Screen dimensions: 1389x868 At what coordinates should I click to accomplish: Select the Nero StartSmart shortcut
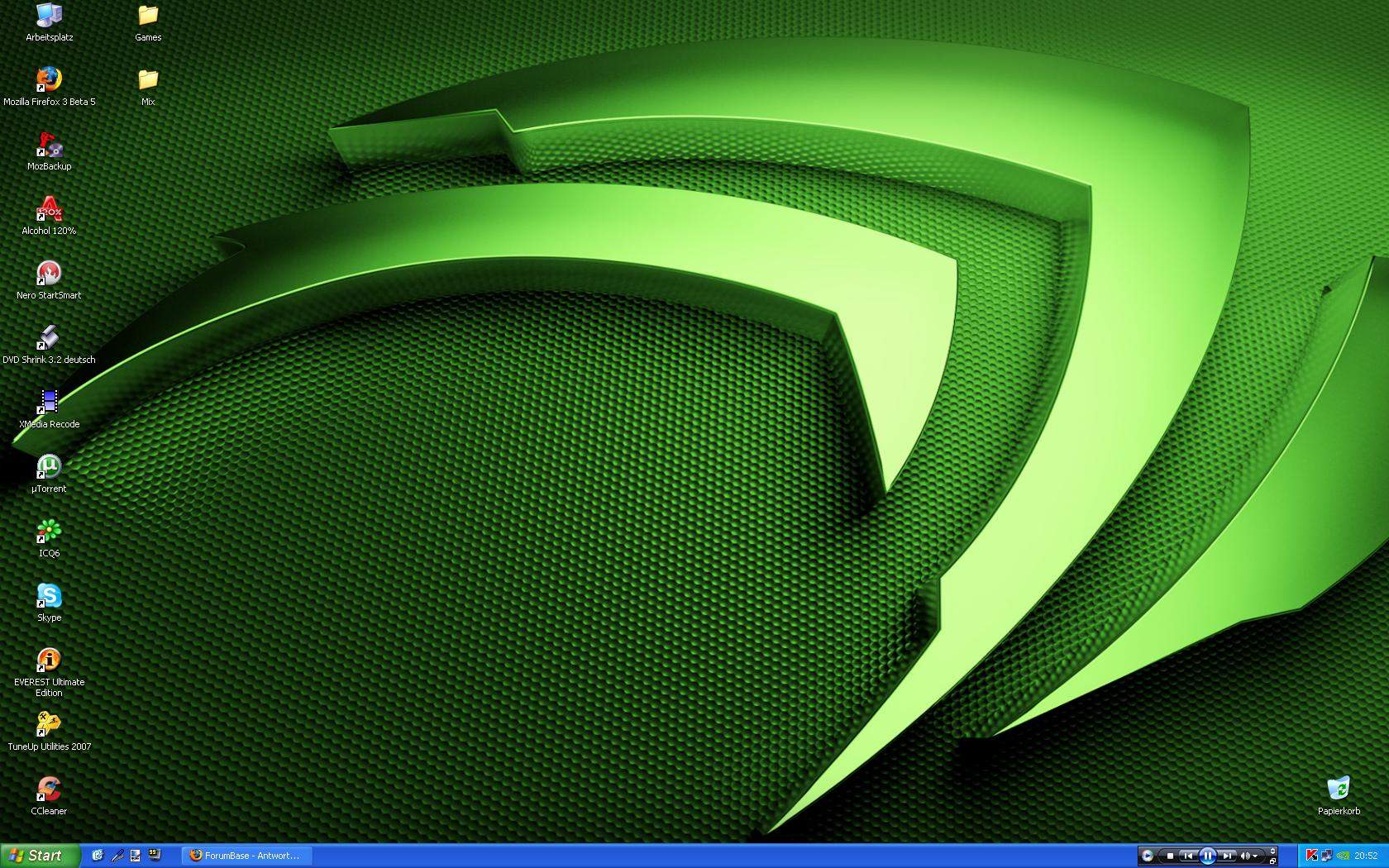(x=49, y=280)
